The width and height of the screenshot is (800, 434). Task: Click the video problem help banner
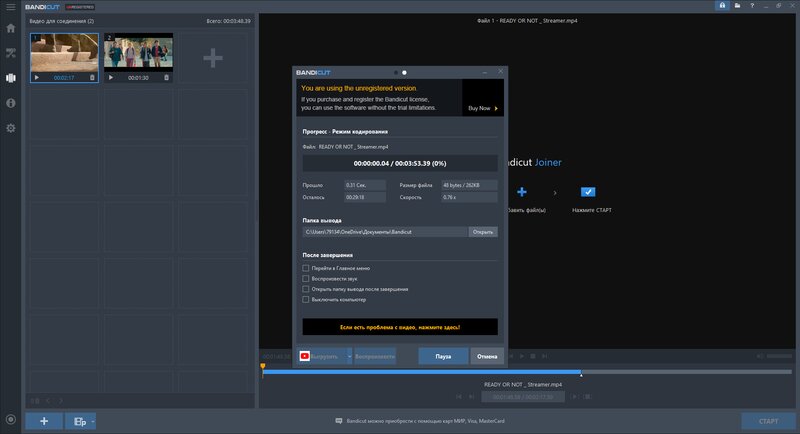pos(400,327)
